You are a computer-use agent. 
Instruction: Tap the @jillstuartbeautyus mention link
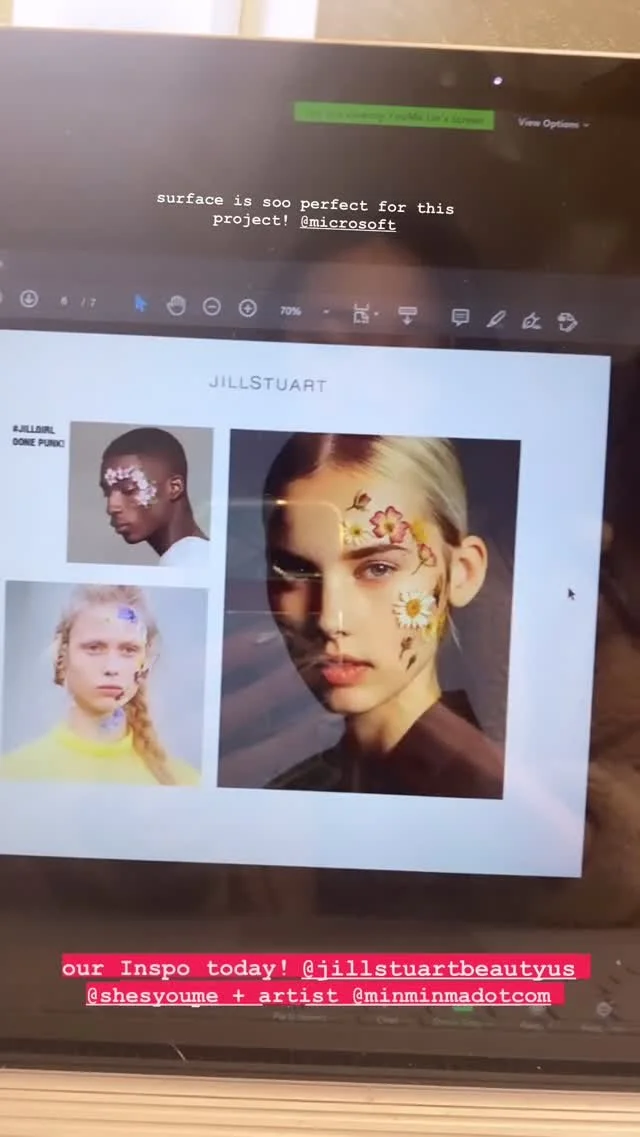click(438, 968)
